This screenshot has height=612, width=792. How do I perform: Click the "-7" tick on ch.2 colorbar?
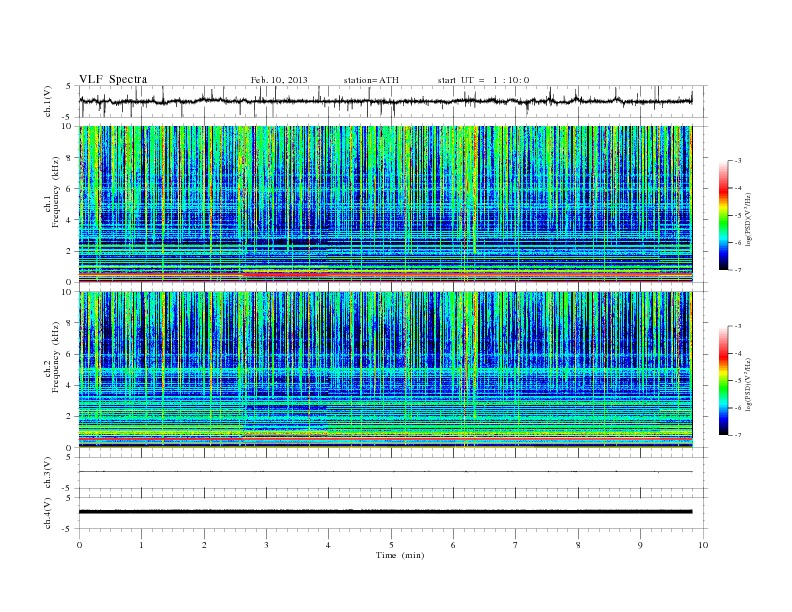(738, 435)
